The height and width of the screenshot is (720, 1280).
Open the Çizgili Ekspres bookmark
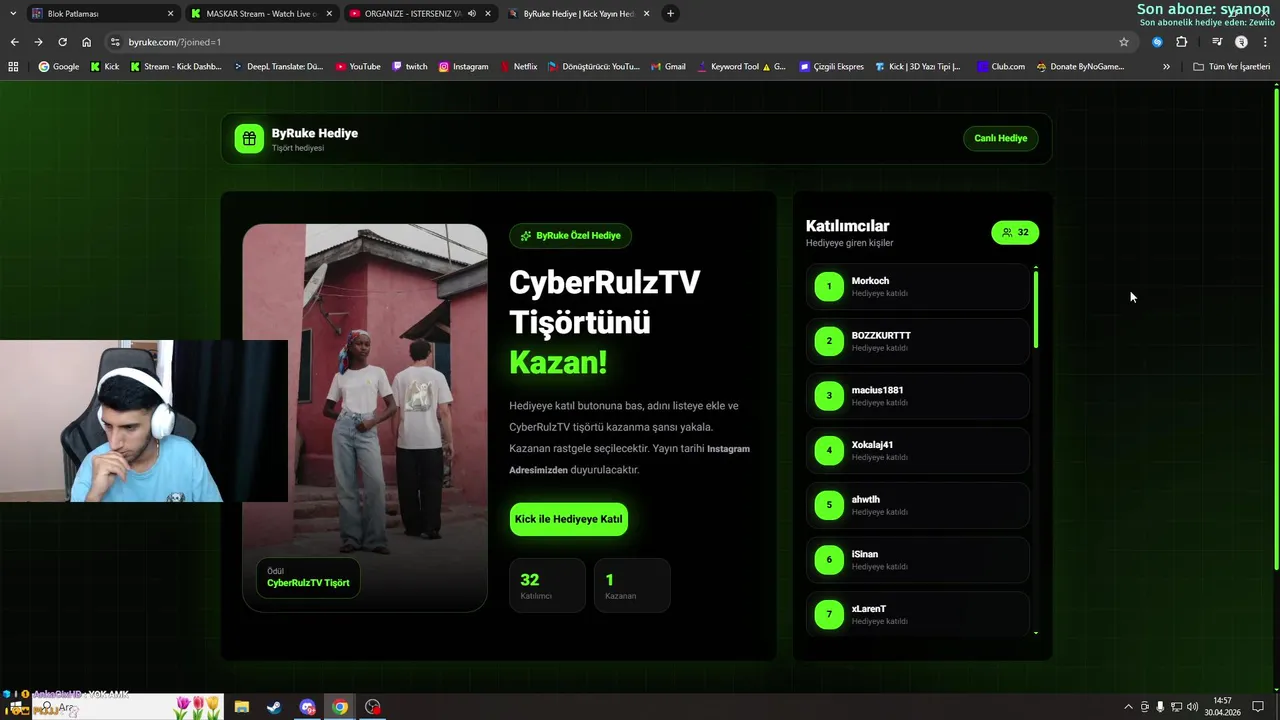pos(831,67)
